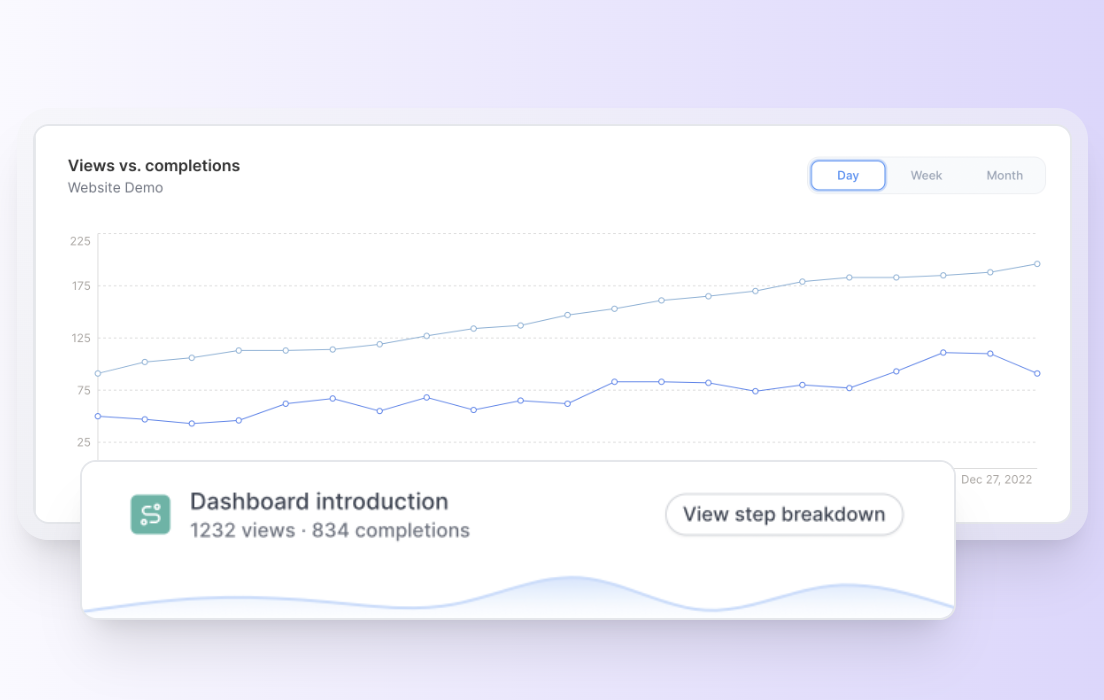The height and width of the screenshot is (700, 1104).
Task: Select the Day time range tab
Action: click(848, 176)
